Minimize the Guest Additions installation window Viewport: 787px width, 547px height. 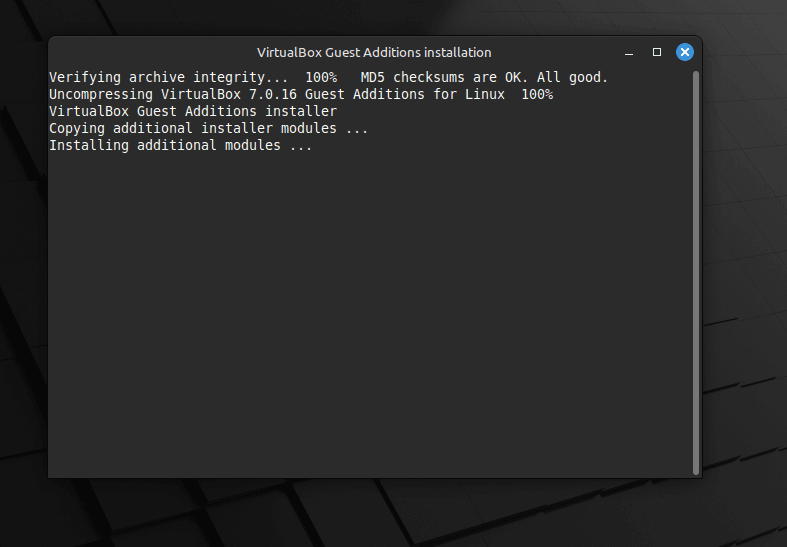pyautogui.click(x=629, y=53)
